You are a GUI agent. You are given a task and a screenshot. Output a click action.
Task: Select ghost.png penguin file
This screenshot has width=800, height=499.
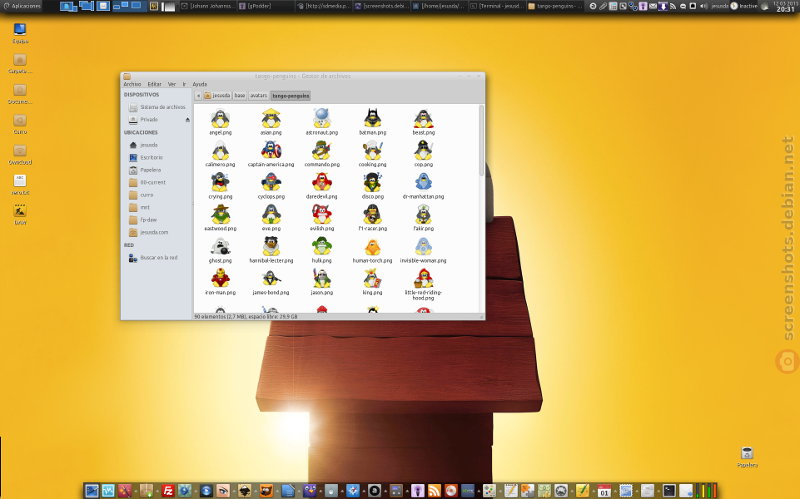click(x=220, y=251)
